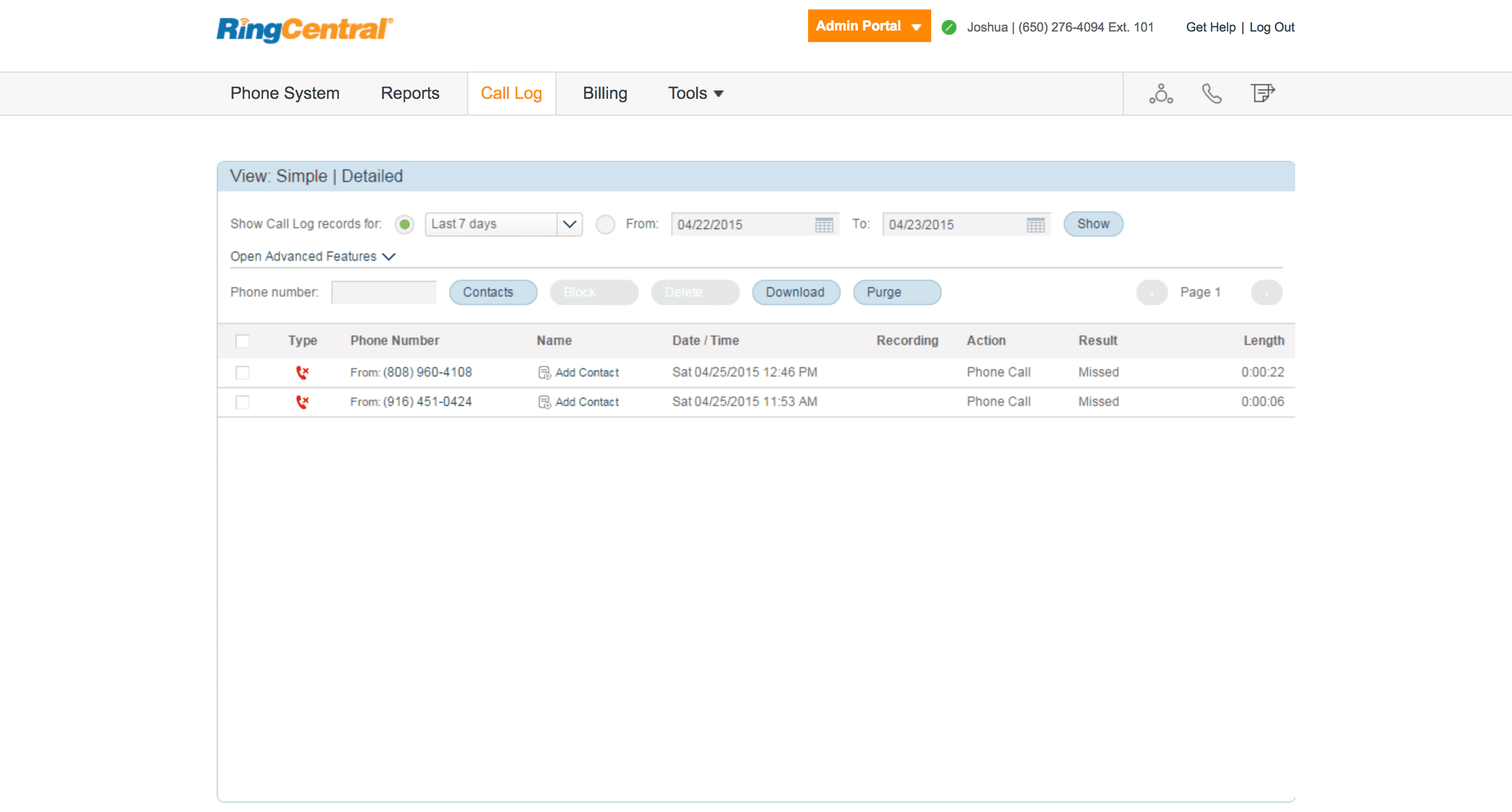Click the phone handset icon in navigation bar
Screen dimensions: 1512x812
click(x=1212, y=94)
